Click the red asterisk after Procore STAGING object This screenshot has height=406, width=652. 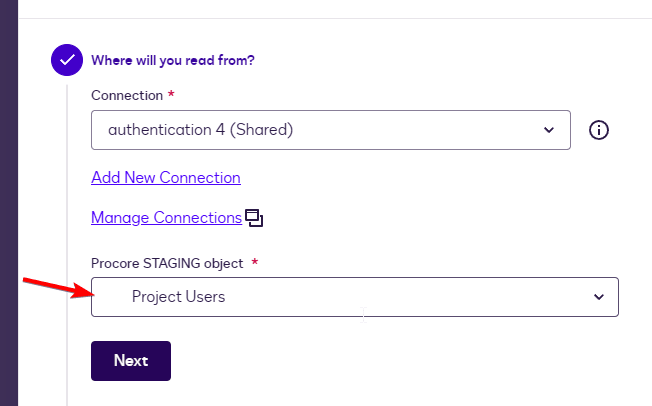click(254, 262)
